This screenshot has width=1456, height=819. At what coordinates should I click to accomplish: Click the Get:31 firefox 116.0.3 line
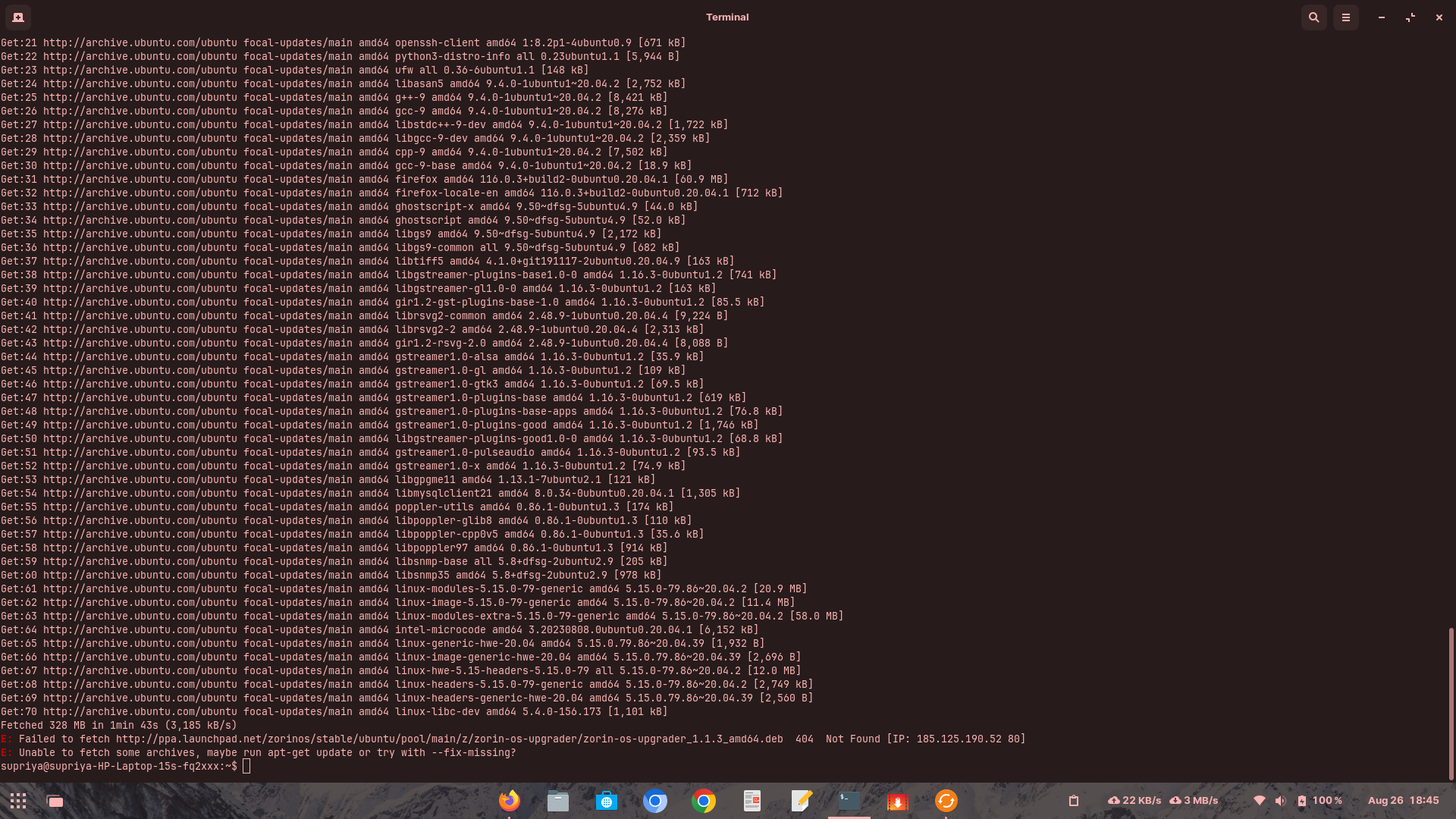(x=364, y=180)
